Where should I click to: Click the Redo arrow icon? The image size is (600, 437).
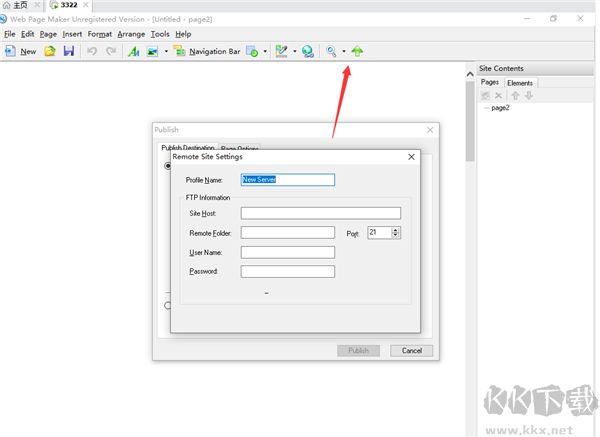coord(111,51)
